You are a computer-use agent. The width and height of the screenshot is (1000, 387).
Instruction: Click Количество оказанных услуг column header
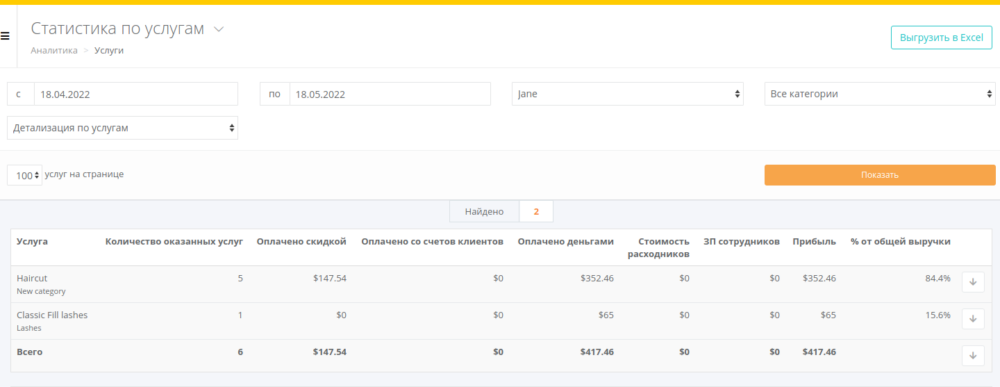click(174, 242)
